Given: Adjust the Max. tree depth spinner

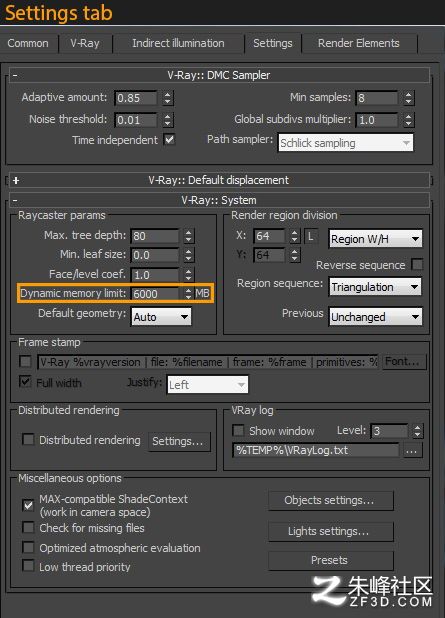Looking at the screenshot, I should [x=189, y=236].
